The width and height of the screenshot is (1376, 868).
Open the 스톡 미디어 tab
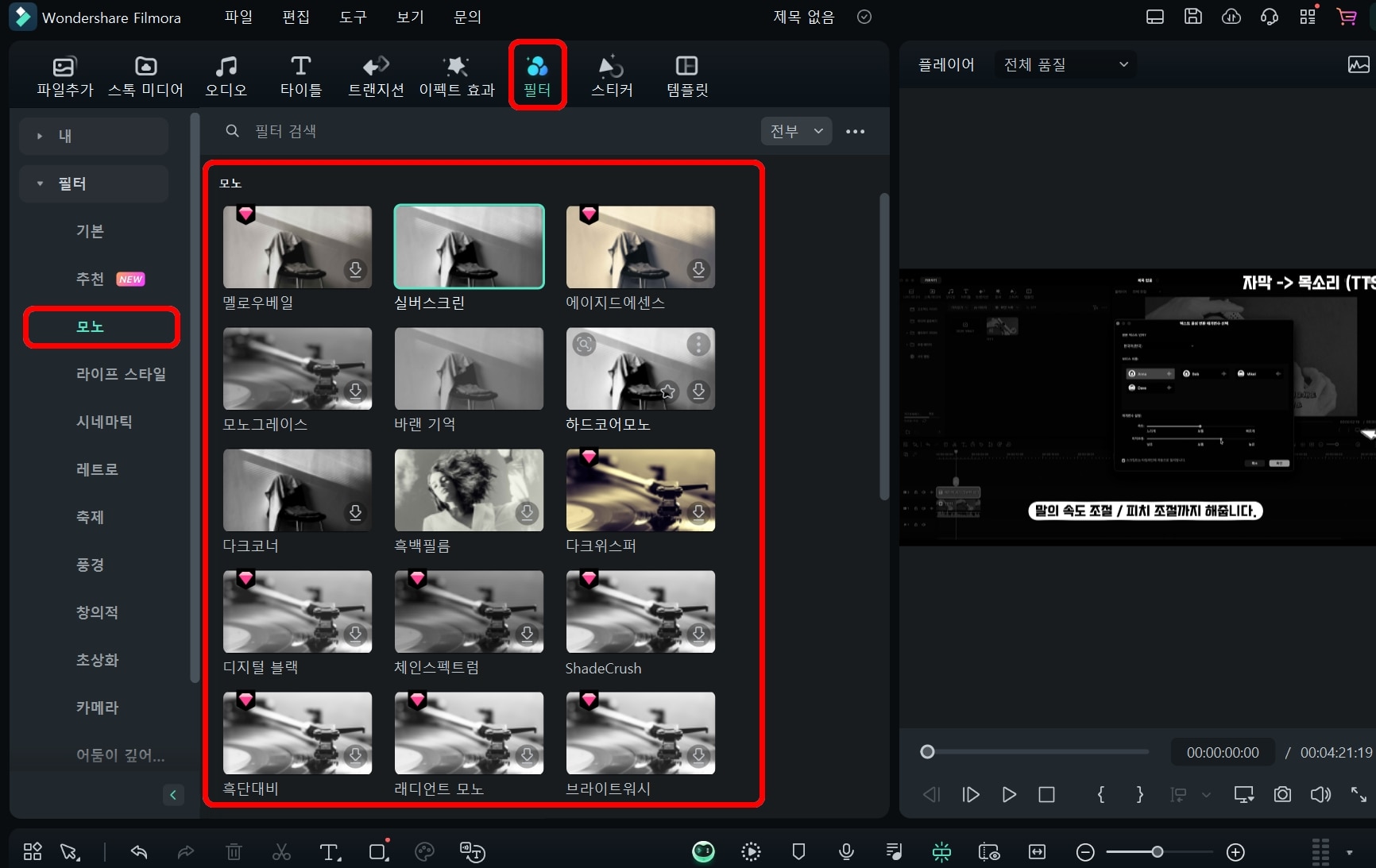click(145, 76)
